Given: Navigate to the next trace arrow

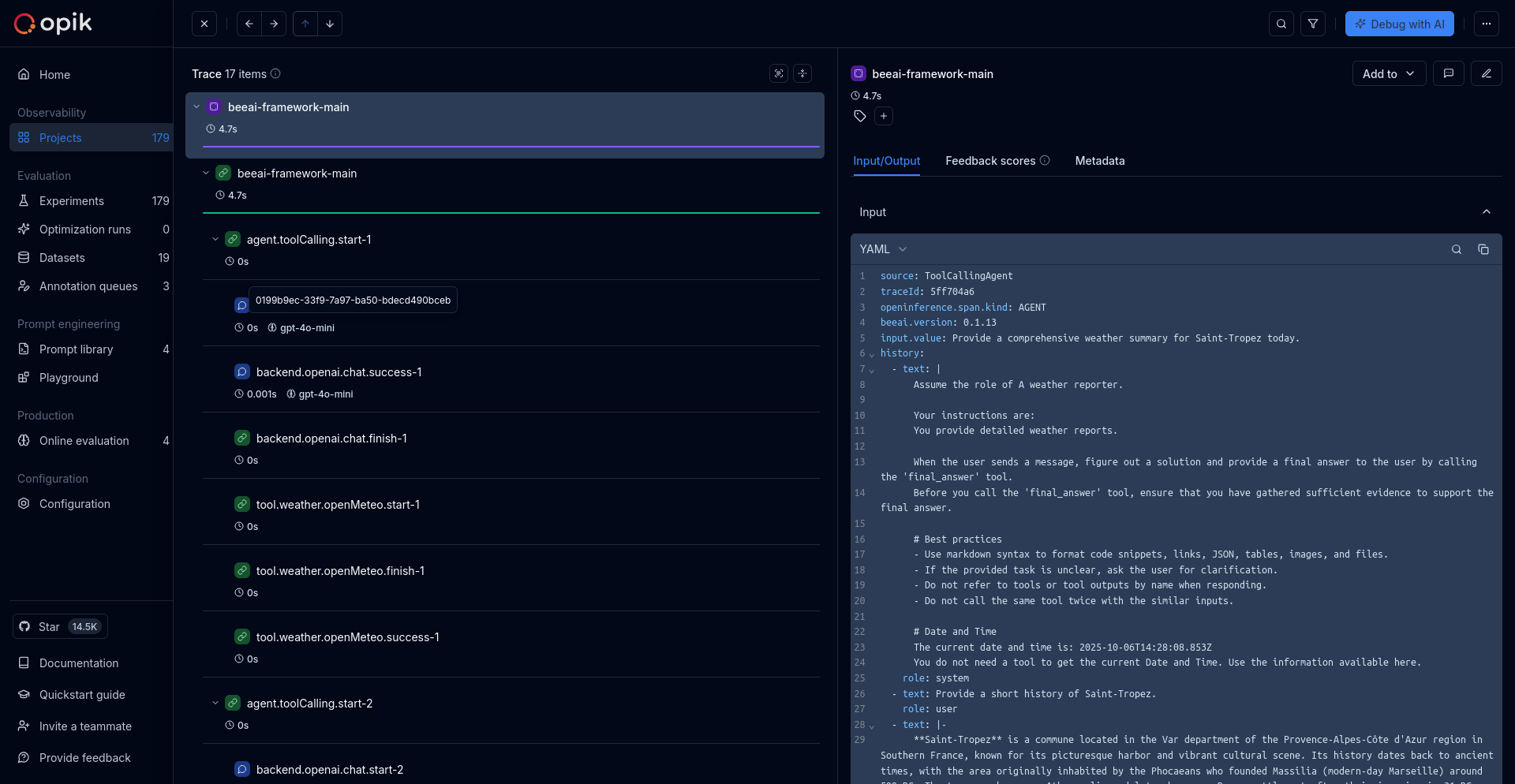Looking at the screenshot, I should click(x=274, y=24).
